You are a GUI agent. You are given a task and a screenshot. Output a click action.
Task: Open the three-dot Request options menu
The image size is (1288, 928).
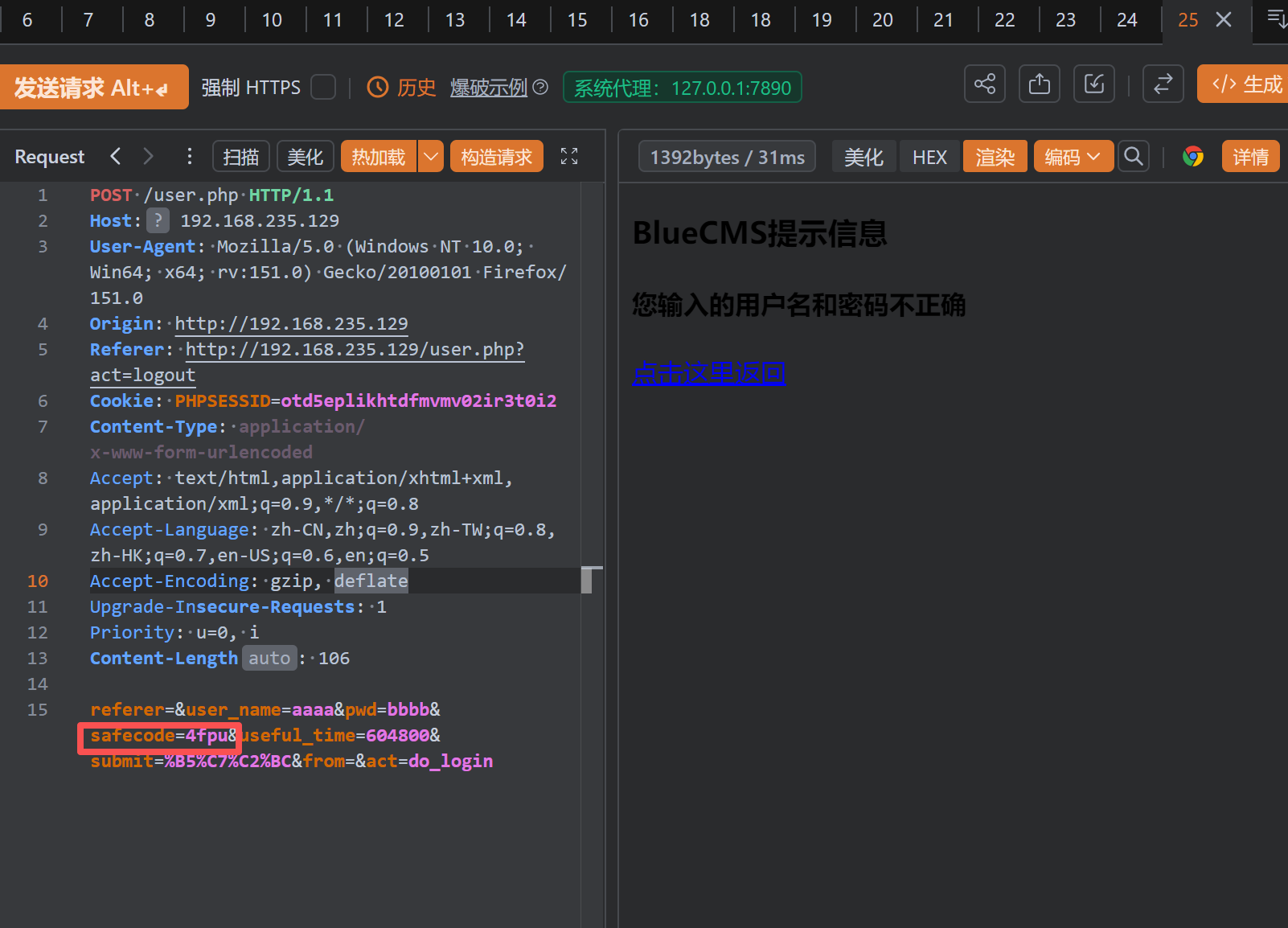(x=190, y=156)
